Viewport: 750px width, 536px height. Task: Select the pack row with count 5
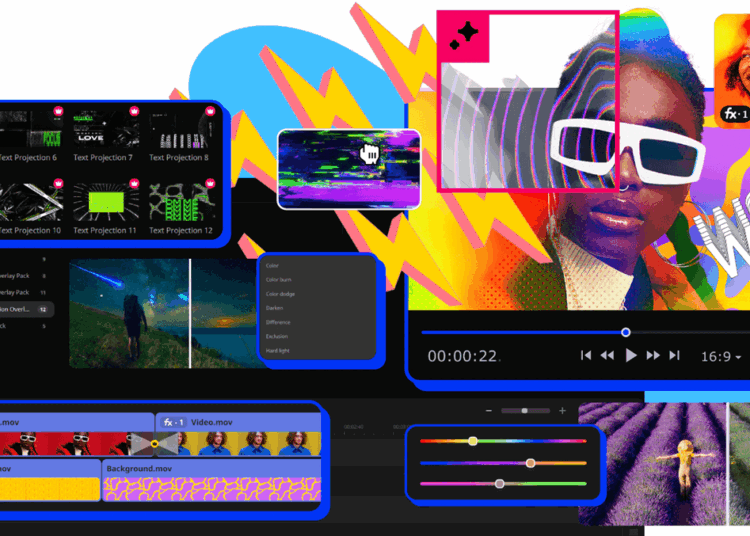click(24, 326)
